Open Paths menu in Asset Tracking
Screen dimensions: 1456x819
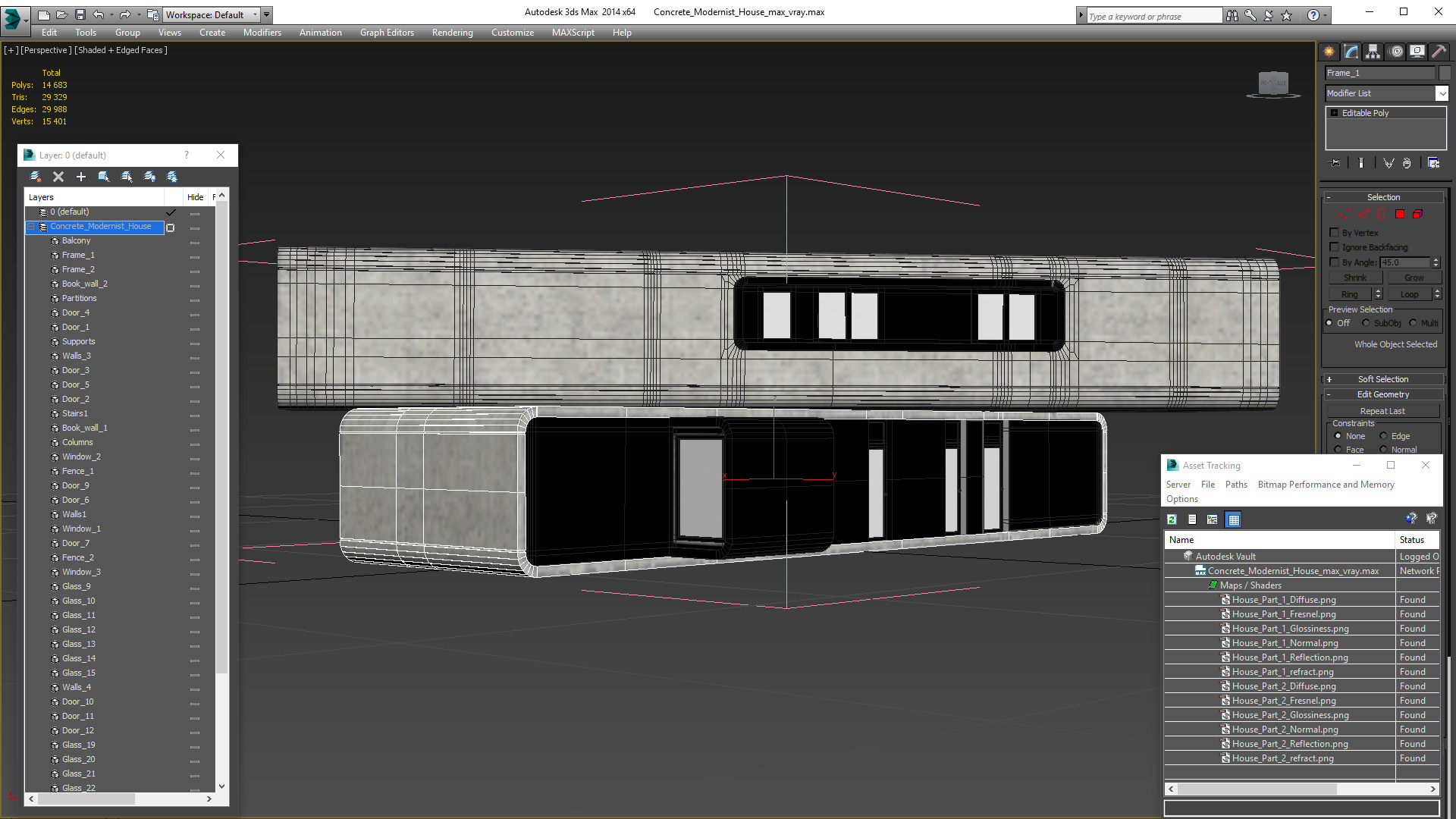[1236, 485]
